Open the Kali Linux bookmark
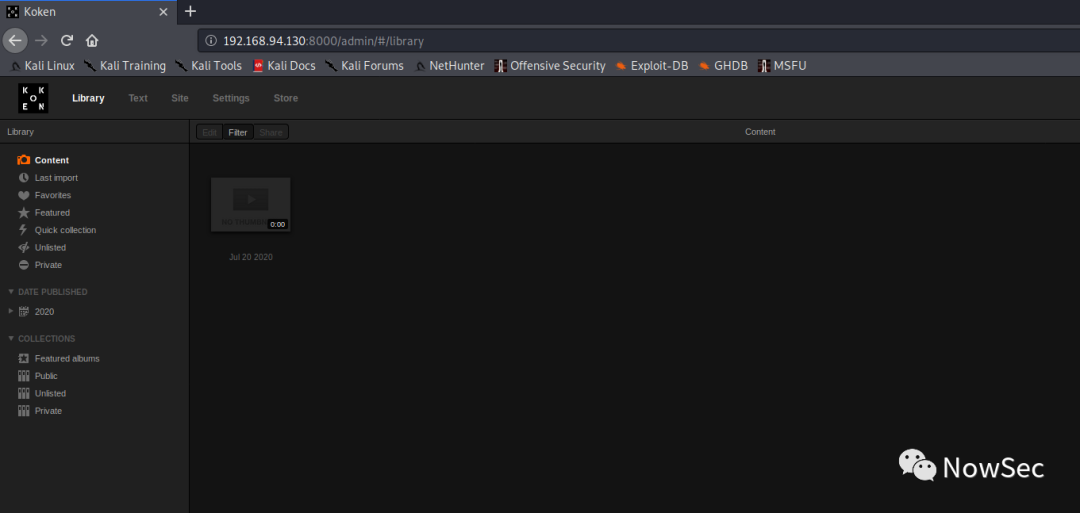The height and width of the screenshot is (513, 1080). click(43, 66)
